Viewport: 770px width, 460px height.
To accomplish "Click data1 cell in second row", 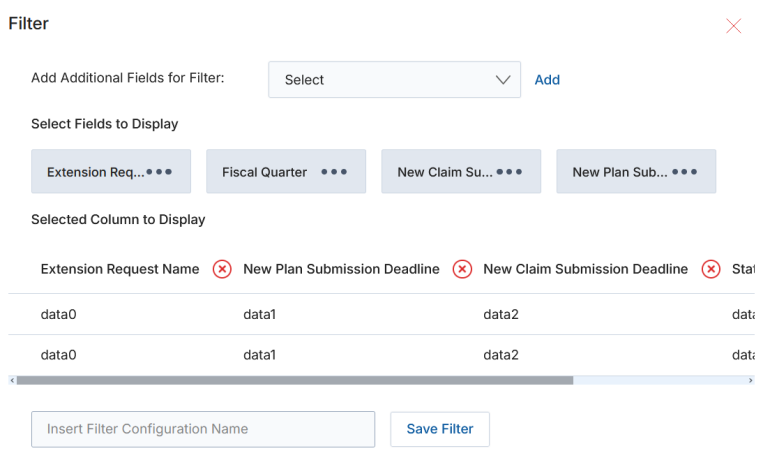I will click(x=260, y=355).
